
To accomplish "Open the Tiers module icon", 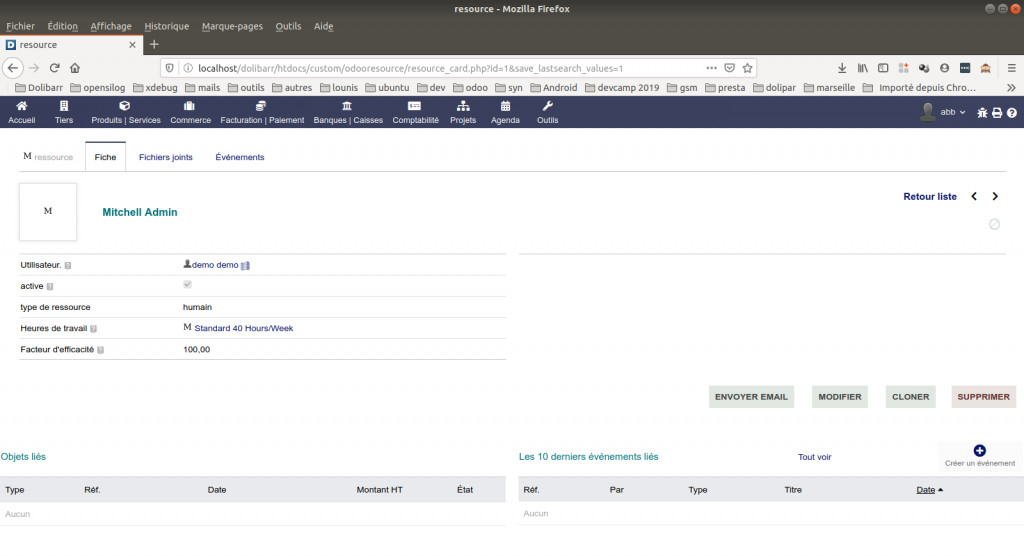I will click(64, 106).
